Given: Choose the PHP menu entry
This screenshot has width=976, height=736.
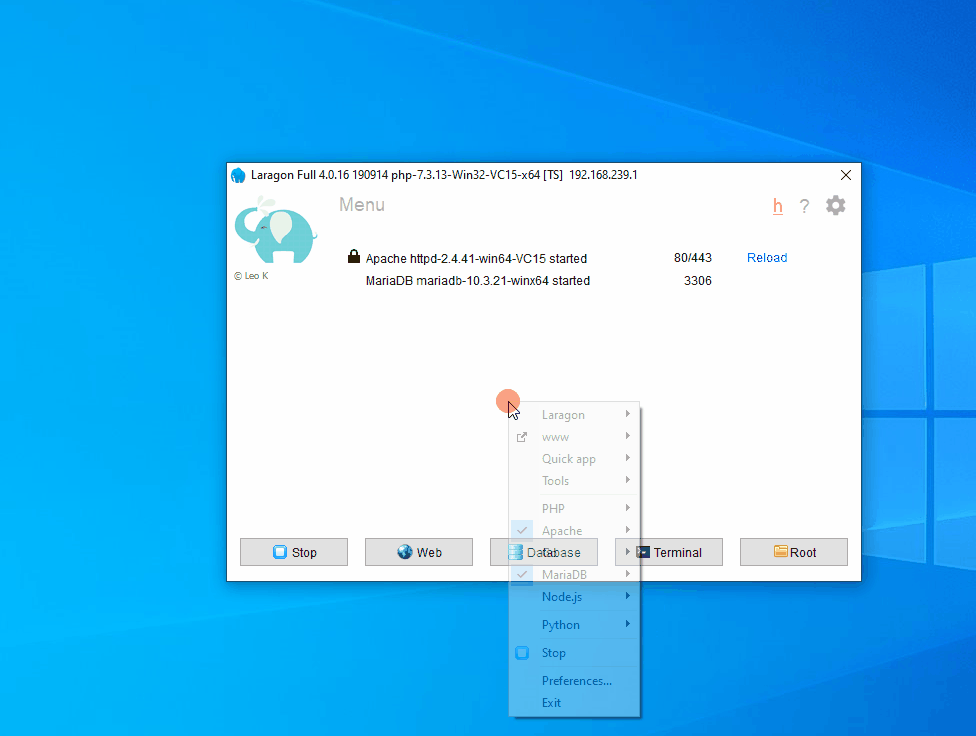Looking at the screenshot, I should (575, 508).
